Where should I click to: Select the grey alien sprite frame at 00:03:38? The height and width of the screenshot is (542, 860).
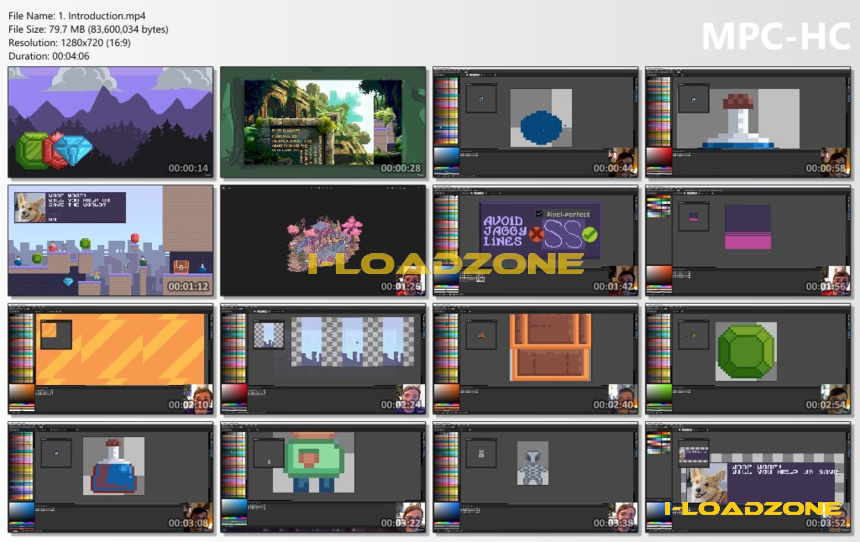tap(535, 477)
